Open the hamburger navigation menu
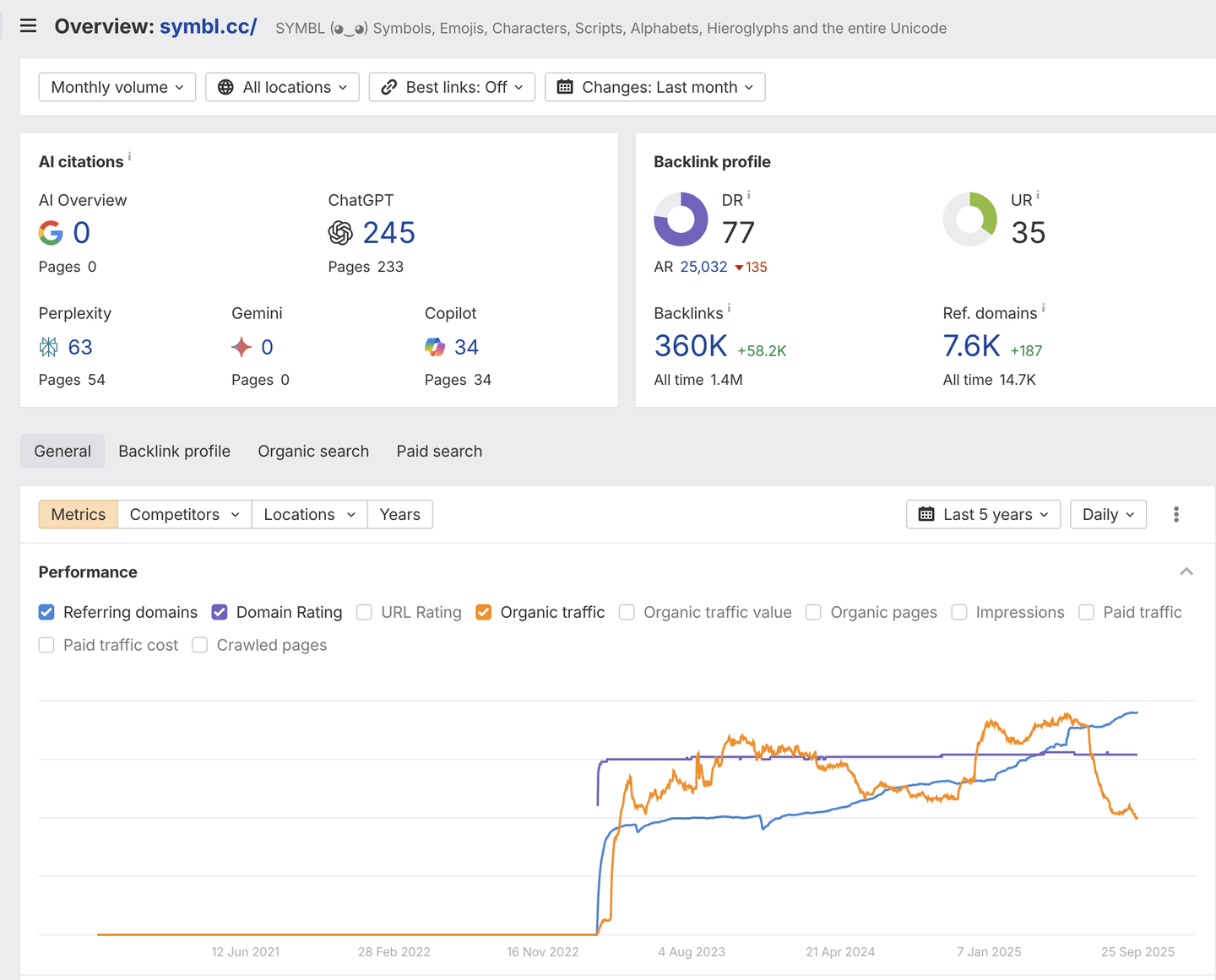The image size is (1216, 980). point(28,26)
